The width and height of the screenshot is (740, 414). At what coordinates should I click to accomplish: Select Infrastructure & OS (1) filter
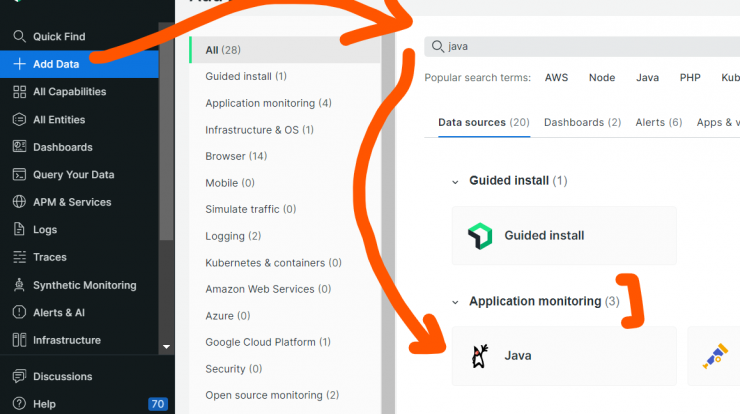(x=260, y=130)
